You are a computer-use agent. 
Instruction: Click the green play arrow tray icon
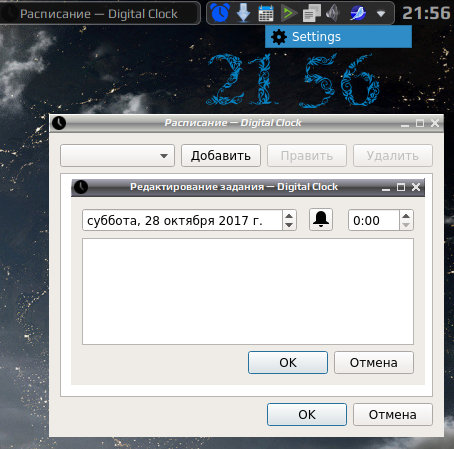click(x=288, y=13)
